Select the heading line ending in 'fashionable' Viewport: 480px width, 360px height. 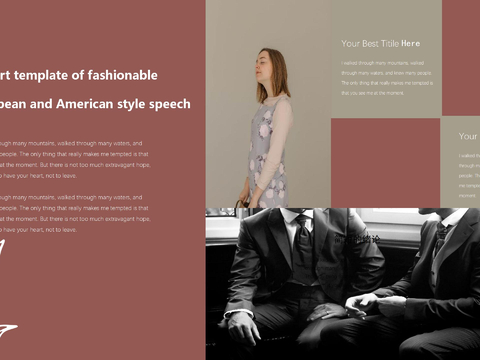(79, 75)
